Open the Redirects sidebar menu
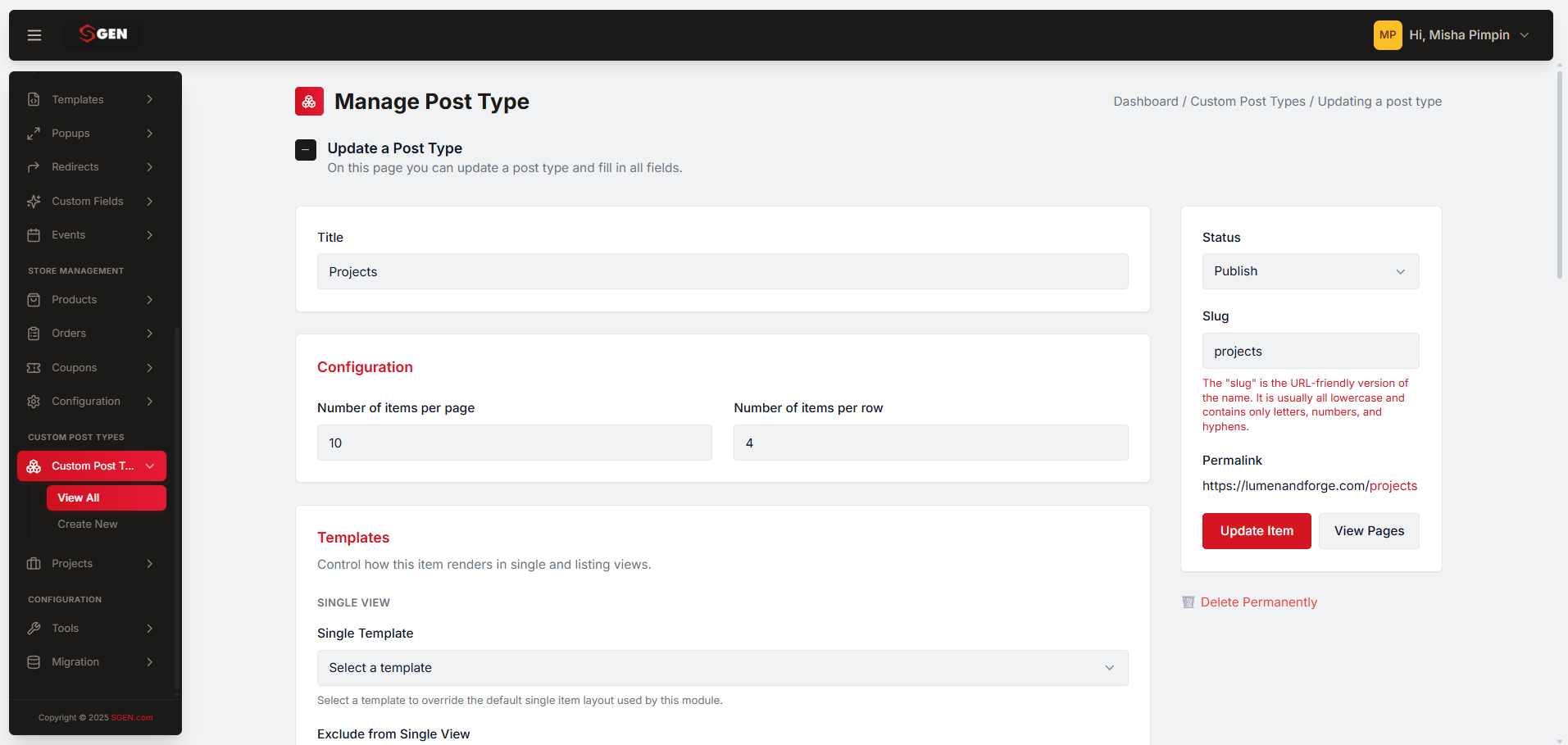 92,167
